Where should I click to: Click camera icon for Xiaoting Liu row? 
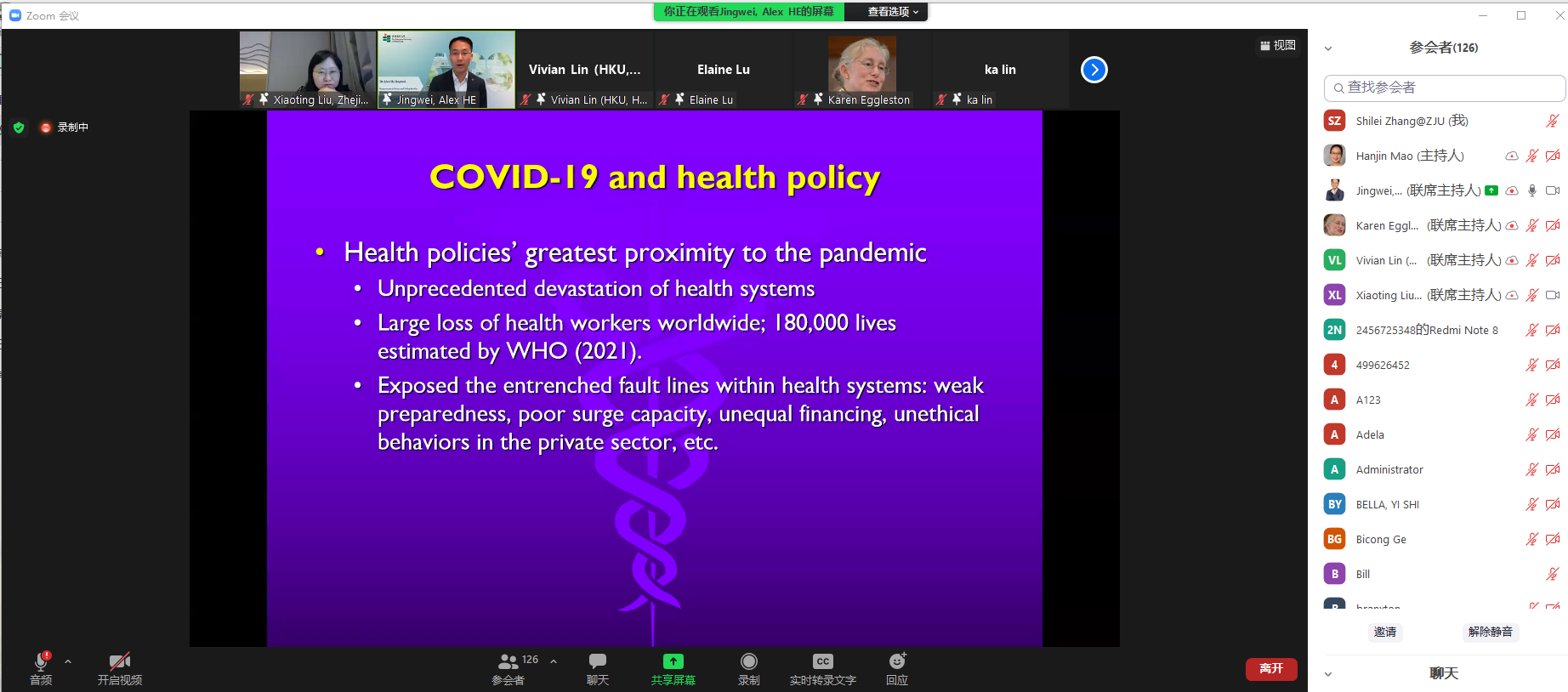pos(1553,295)
